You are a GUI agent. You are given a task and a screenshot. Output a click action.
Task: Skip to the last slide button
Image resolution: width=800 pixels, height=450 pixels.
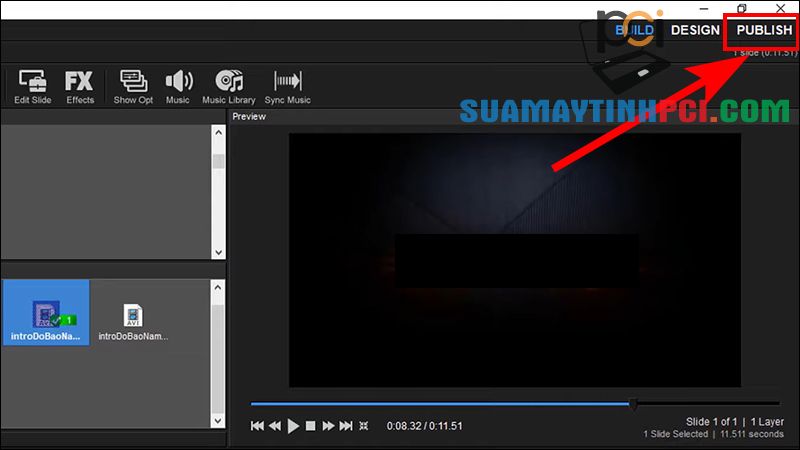(346, 426)
